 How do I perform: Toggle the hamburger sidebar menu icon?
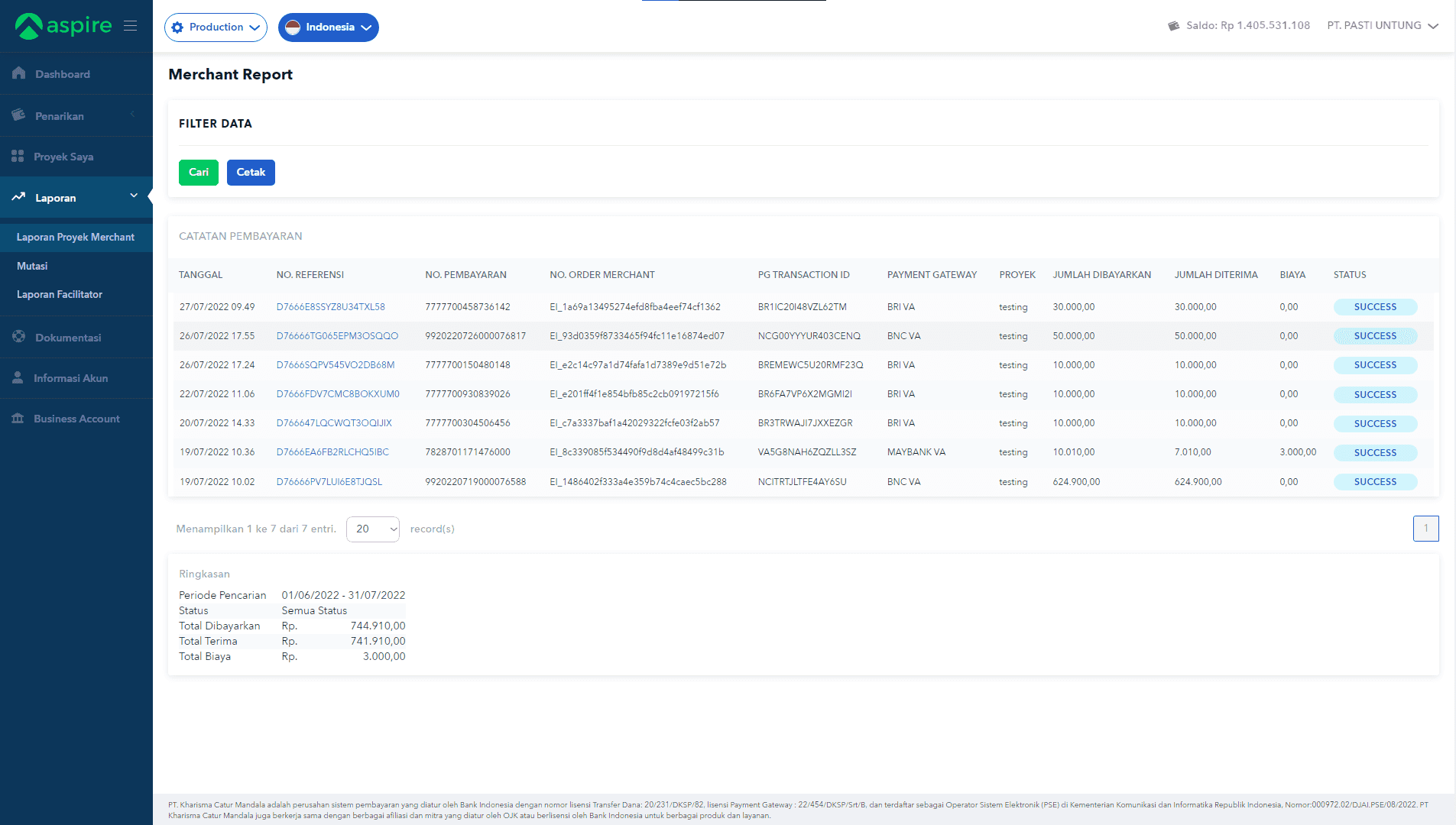coord(131,26)
